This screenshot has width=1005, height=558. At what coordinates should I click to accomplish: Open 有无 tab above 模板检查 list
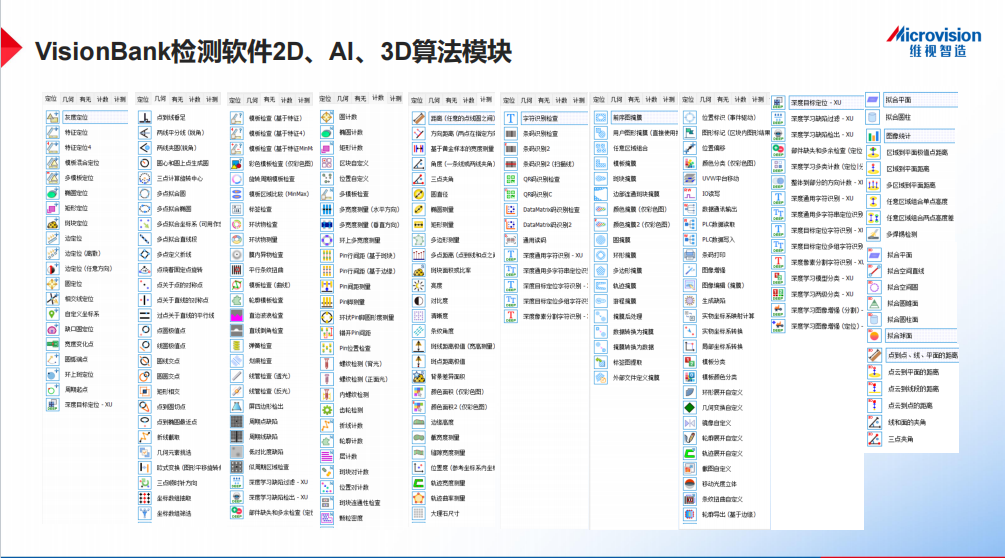click(x=269, y=100)
